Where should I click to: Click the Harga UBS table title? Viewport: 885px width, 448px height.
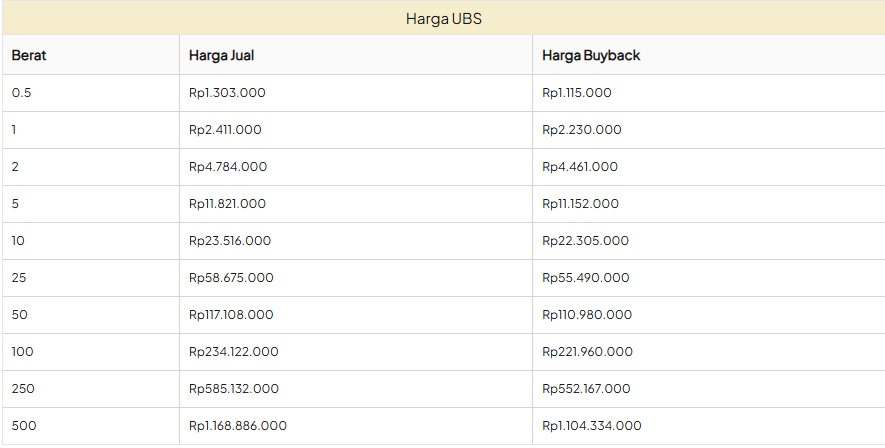point(443,18)
